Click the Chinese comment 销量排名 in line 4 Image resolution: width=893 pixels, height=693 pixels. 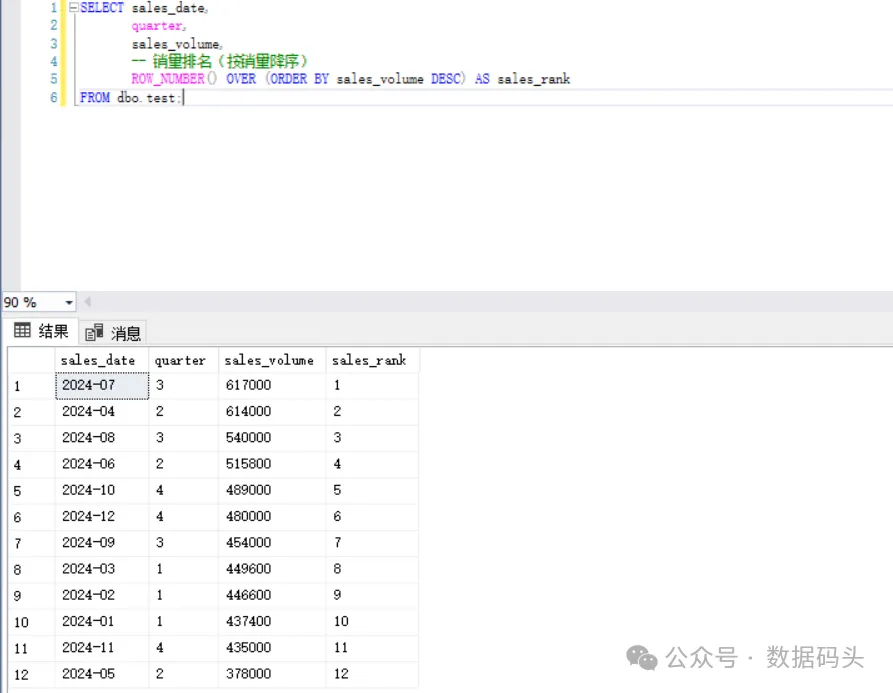pos(182,61)
